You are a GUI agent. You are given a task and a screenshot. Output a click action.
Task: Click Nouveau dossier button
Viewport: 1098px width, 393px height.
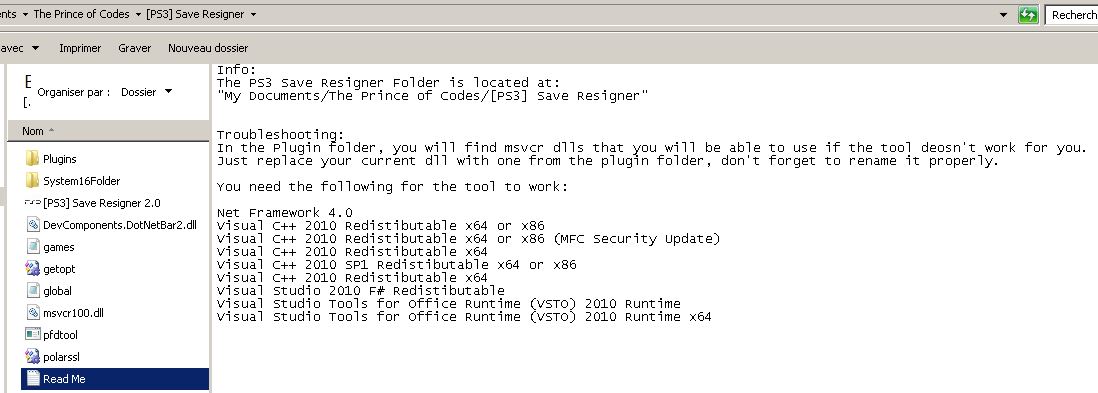208,48
